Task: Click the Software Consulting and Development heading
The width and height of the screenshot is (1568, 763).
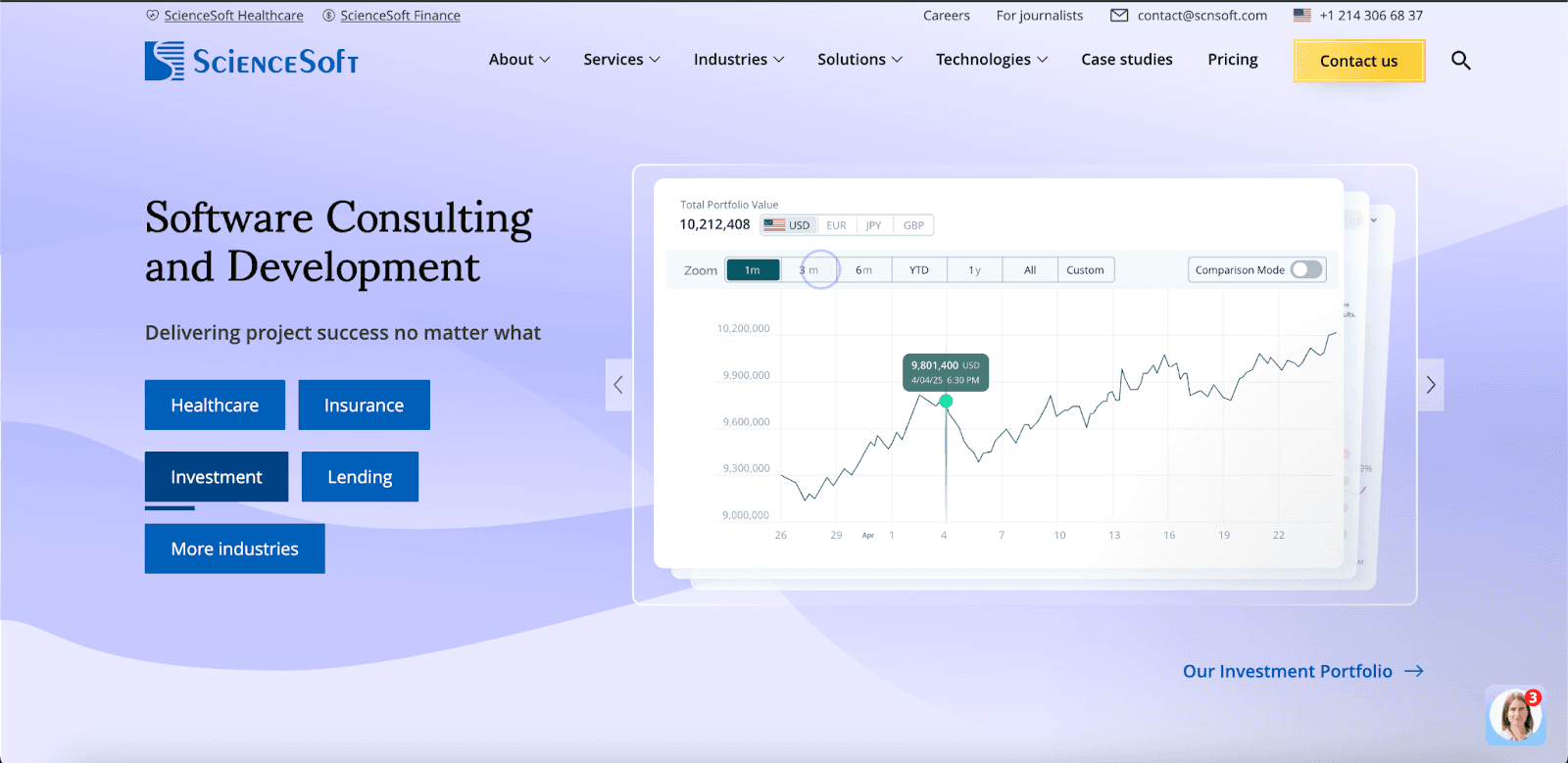Action: (x=339, y=242)
